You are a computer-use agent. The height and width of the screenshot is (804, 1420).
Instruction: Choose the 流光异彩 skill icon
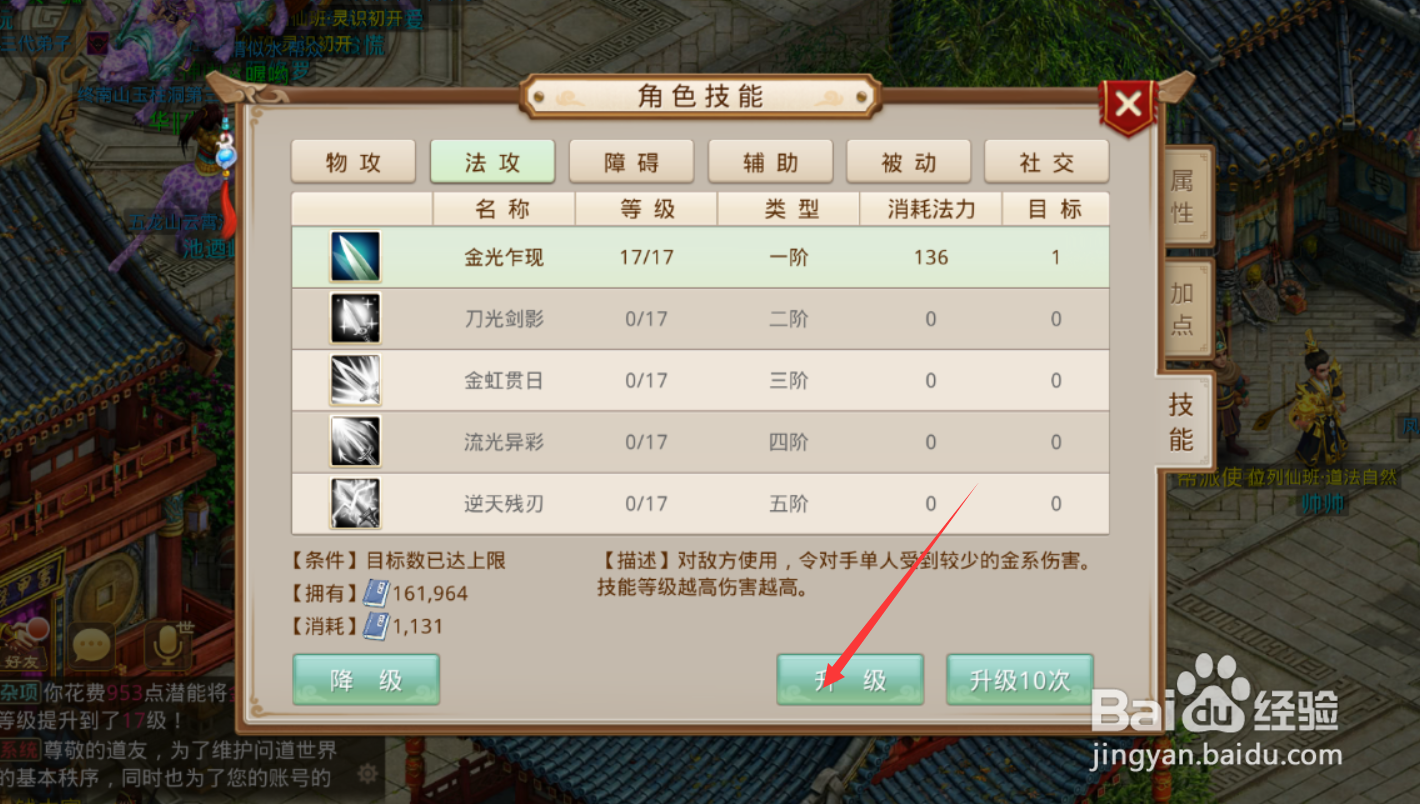coord(355,442)
